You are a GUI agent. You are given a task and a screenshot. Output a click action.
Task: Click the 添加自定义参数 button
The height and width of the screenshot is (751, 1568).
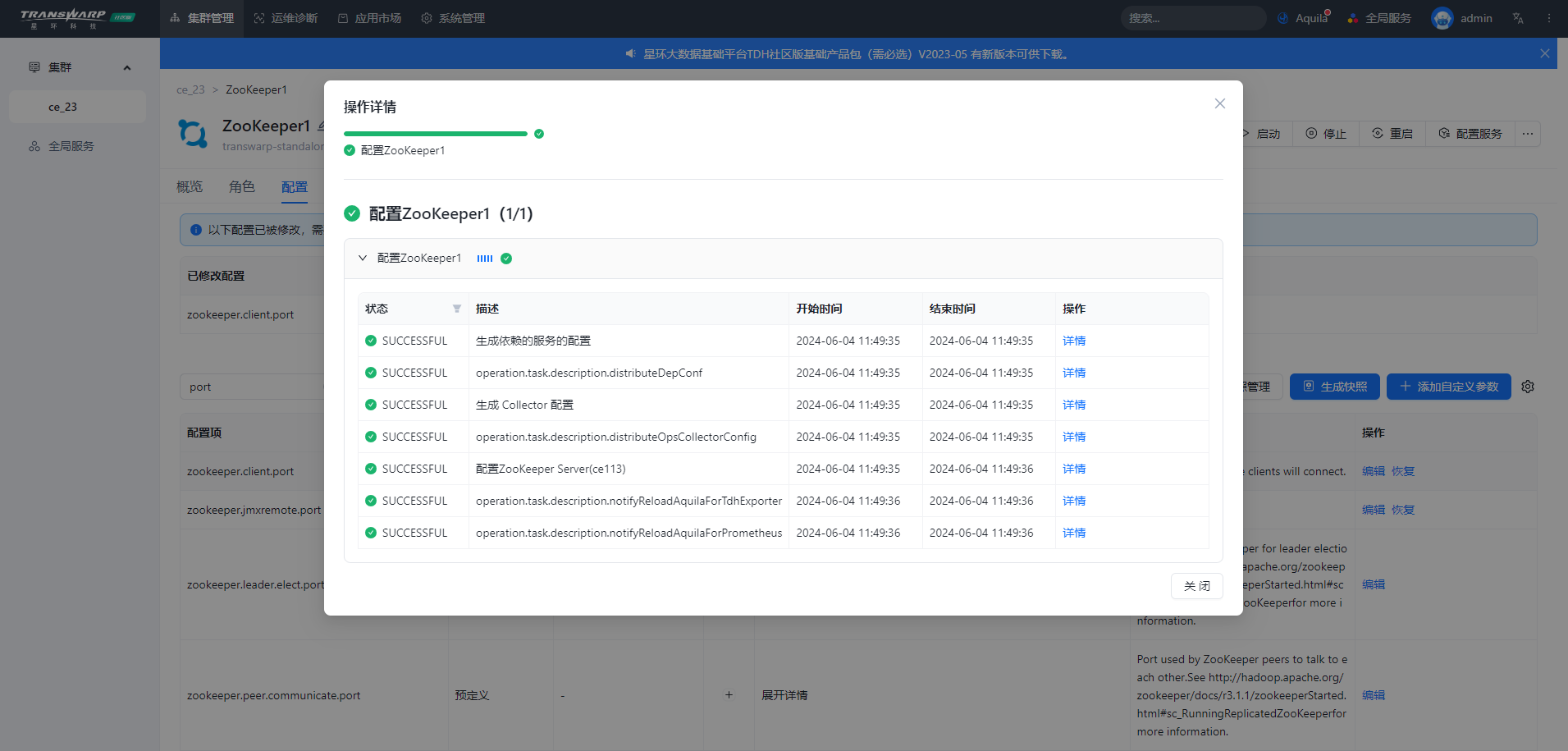[1449, 387]
